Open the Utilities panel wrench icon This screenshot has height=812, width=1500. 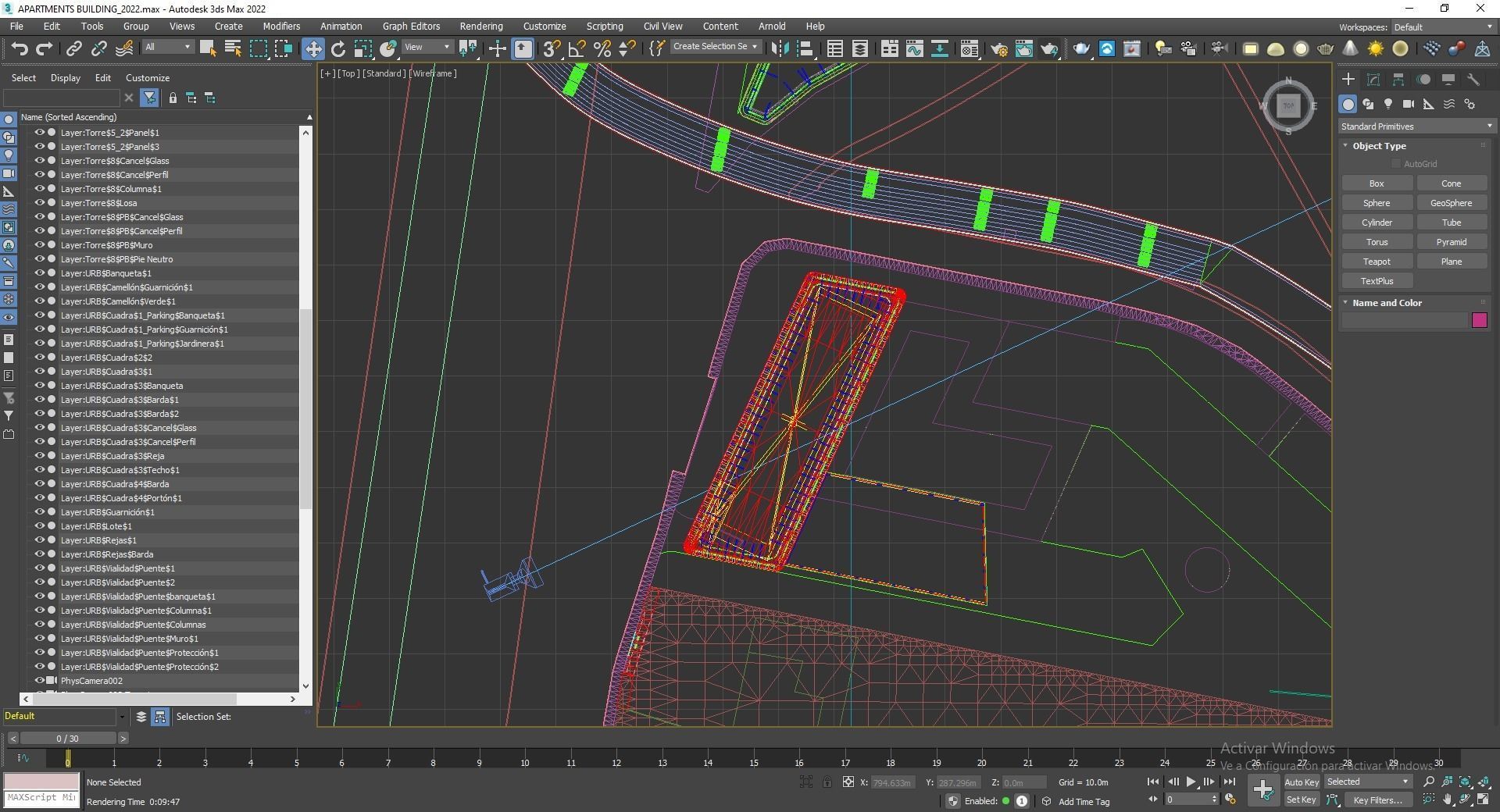click(1473, 80)
